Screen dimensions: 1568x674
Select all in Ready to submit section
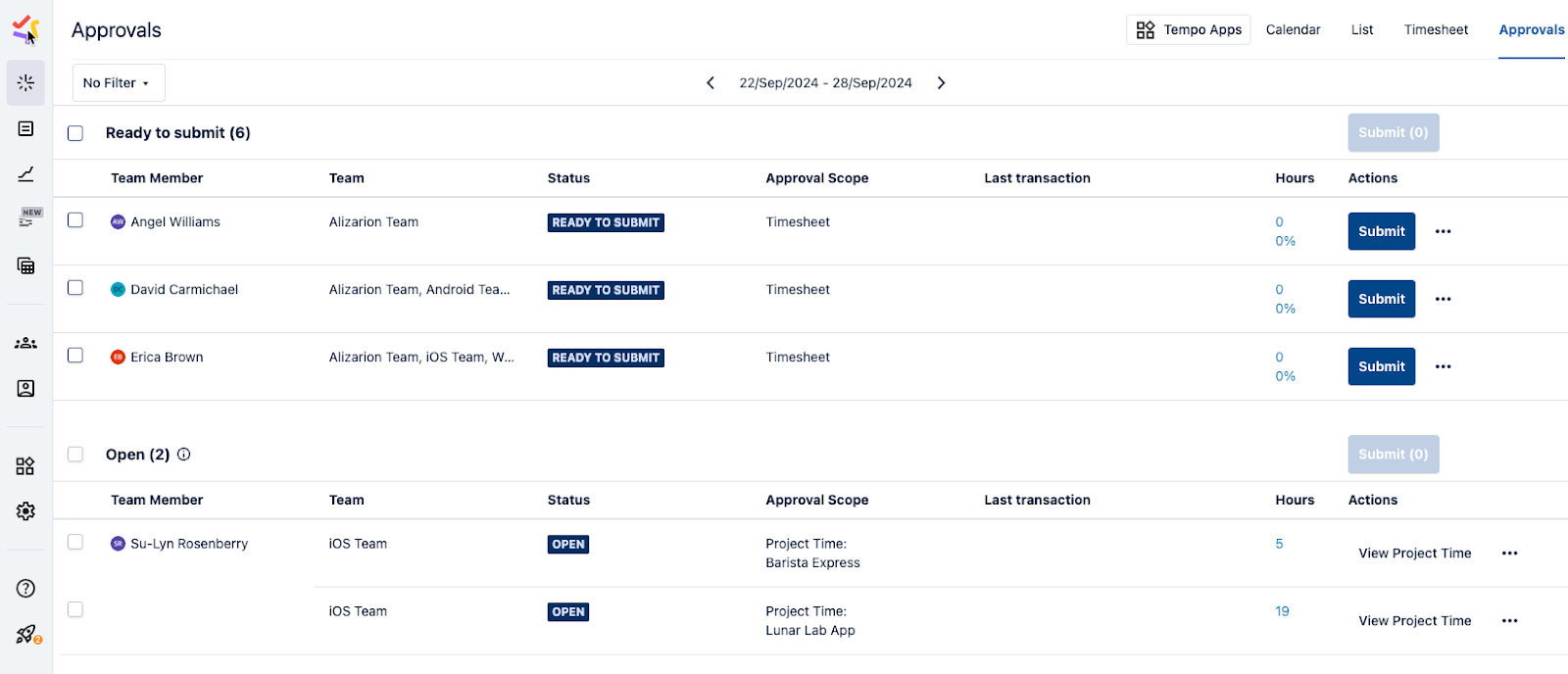tap(75, 133)
